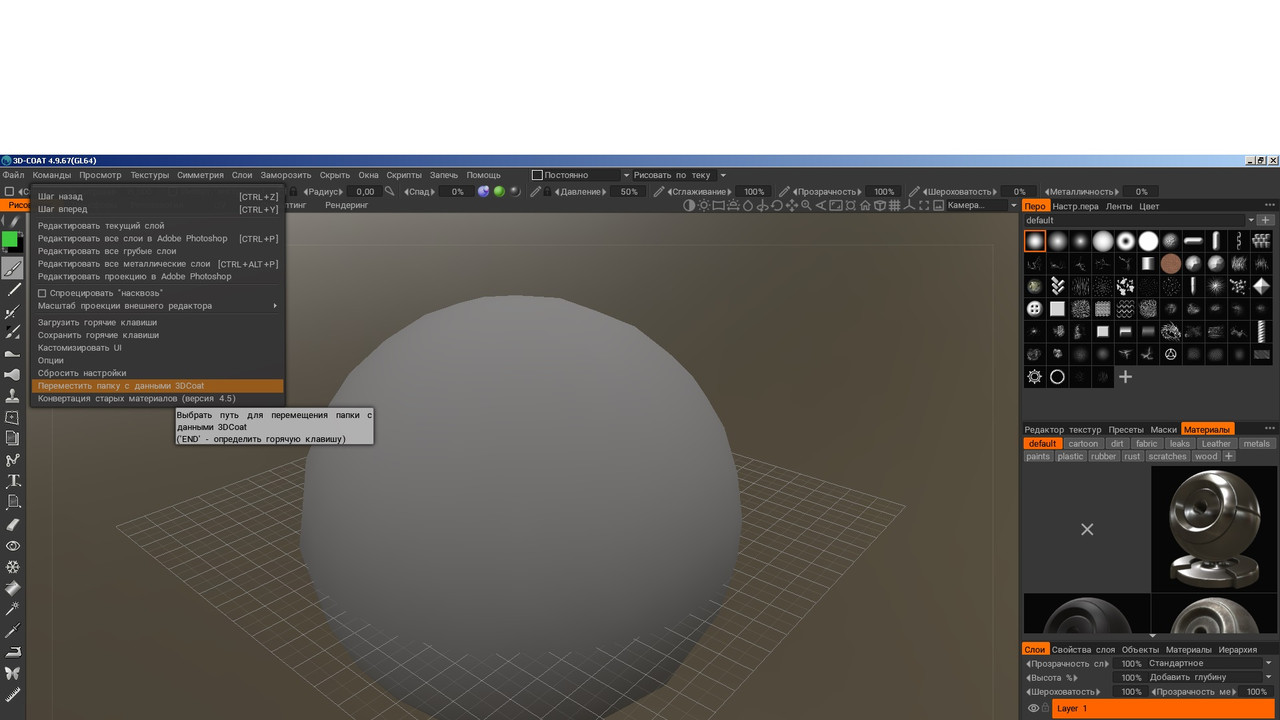The image size is (1280, 720).
Task: Add new brush with plus in brush grid
Action: tap(1125, 377)
